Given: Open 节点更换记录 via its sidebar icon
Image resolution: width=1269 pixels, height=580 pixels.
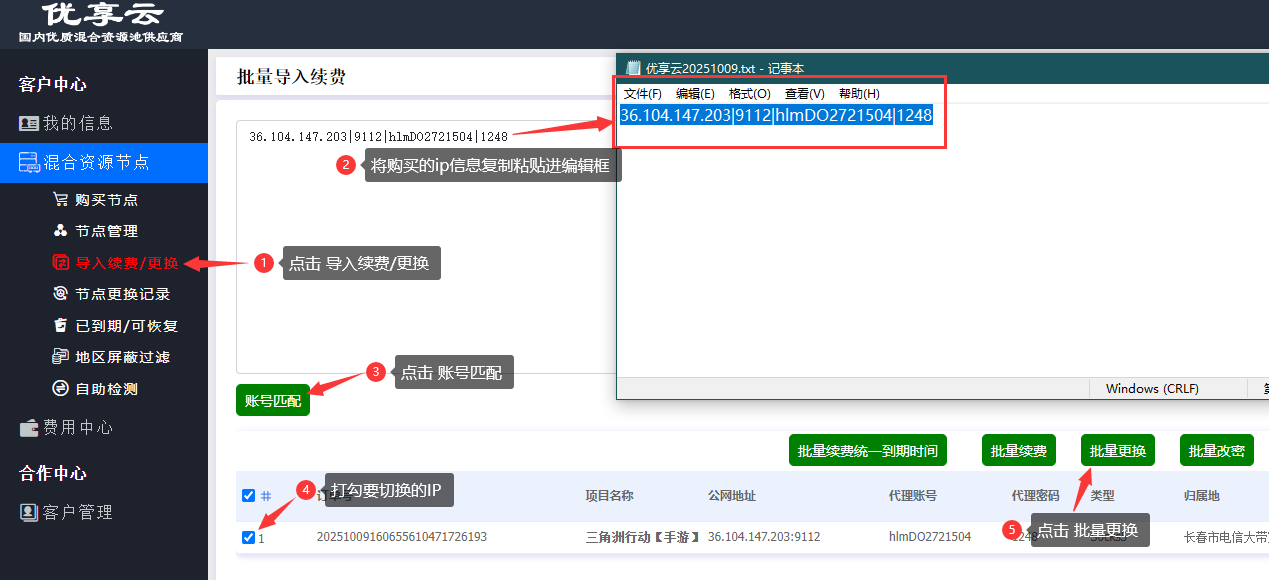Looking at the screenshot, I should click(61, 294).
